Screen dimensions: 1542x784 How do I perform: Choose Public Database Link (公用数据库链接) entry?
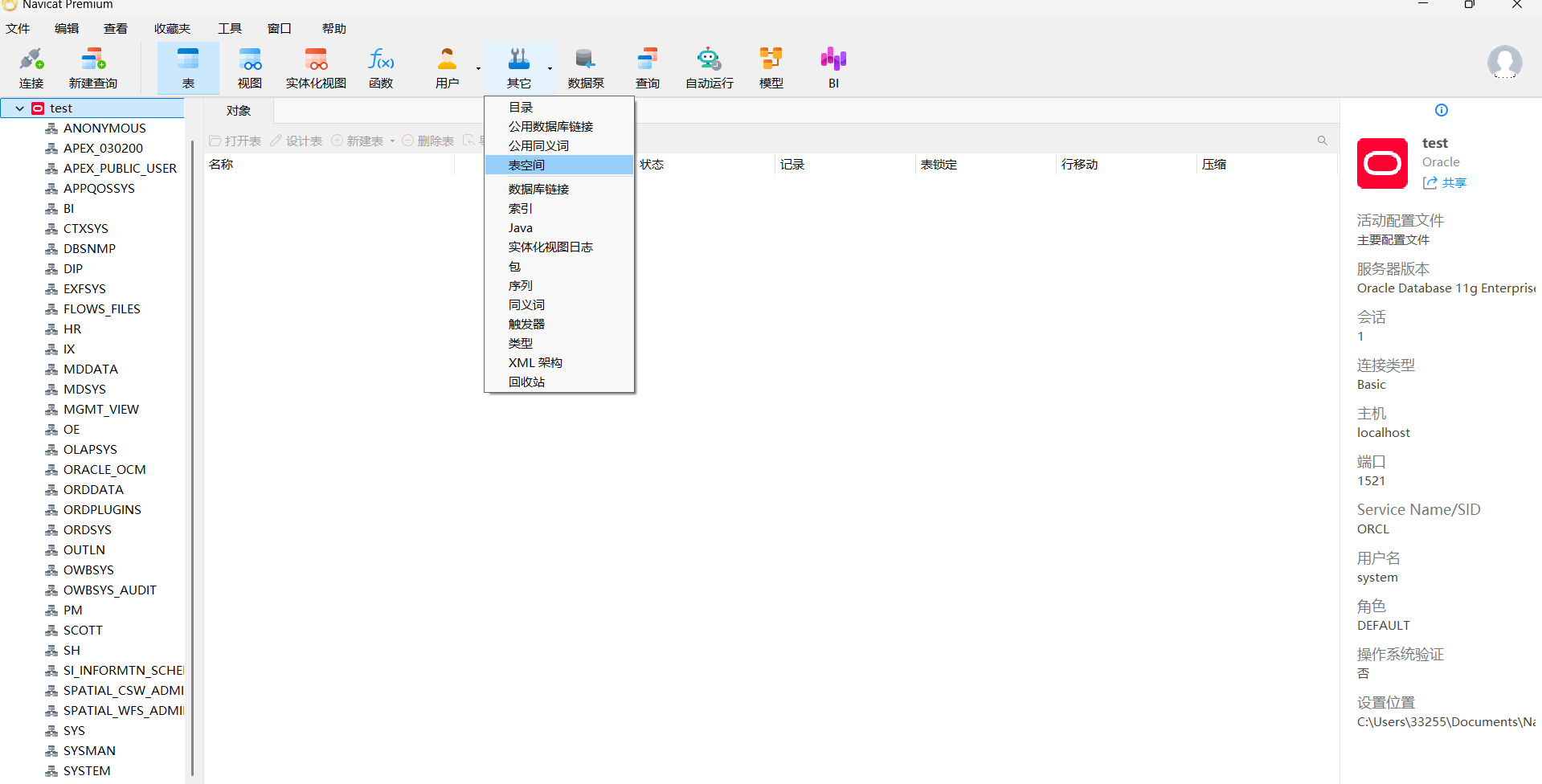pyautogui.click(x=559, y=126)
